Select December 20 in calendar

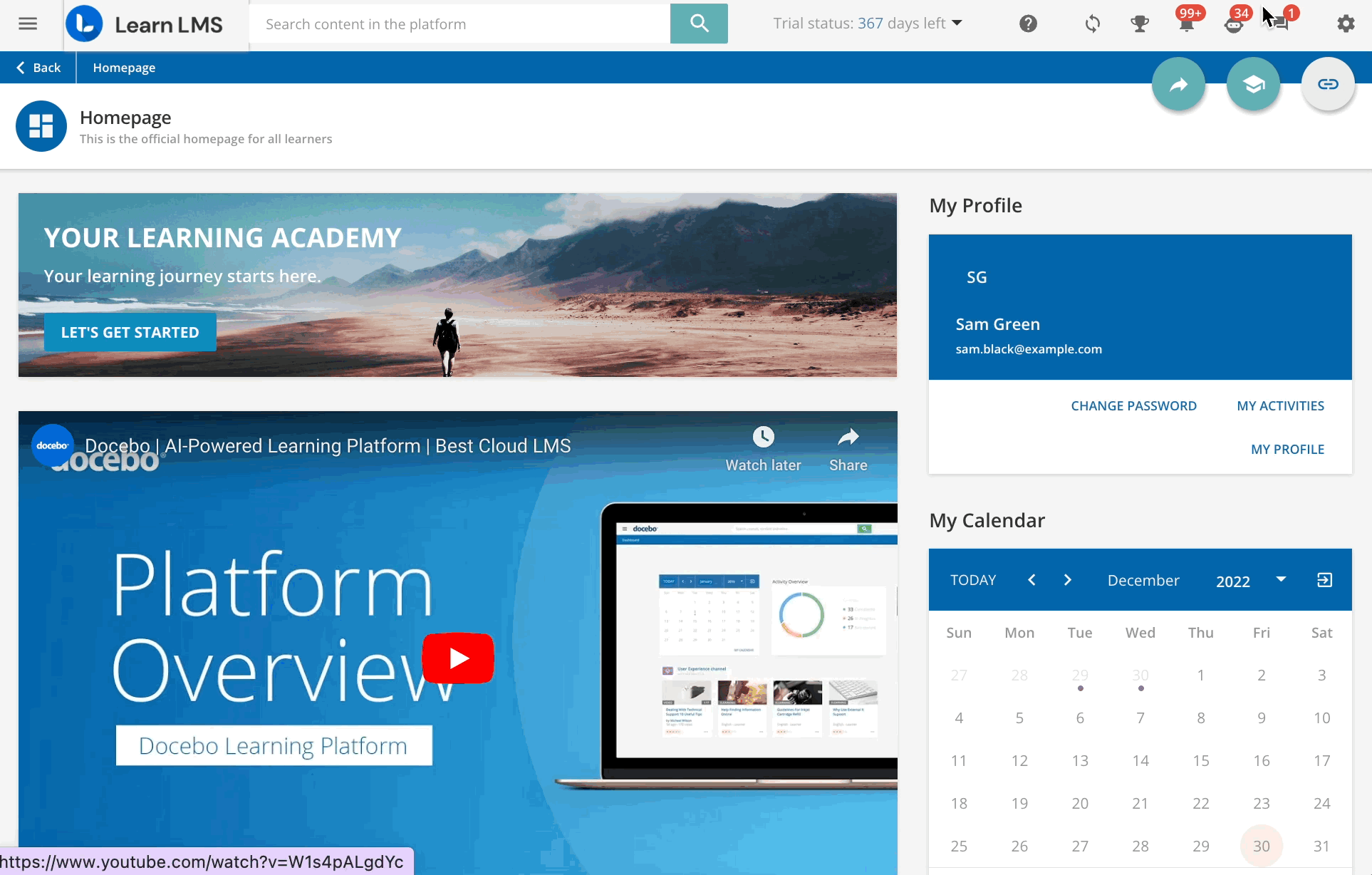(1080, 803)
